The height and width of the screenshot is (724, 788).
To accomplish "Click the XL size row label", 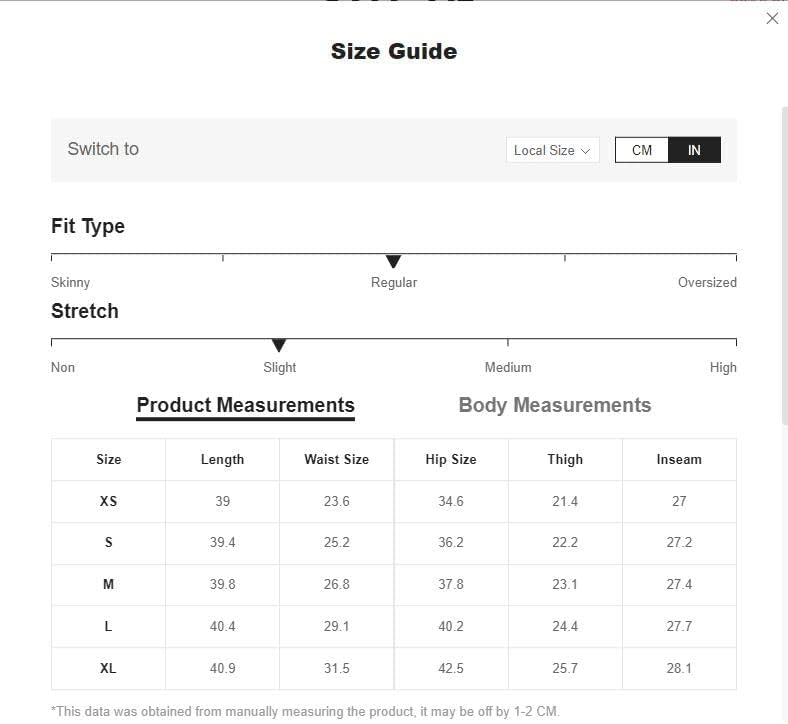I will click(x=109, y=668).
